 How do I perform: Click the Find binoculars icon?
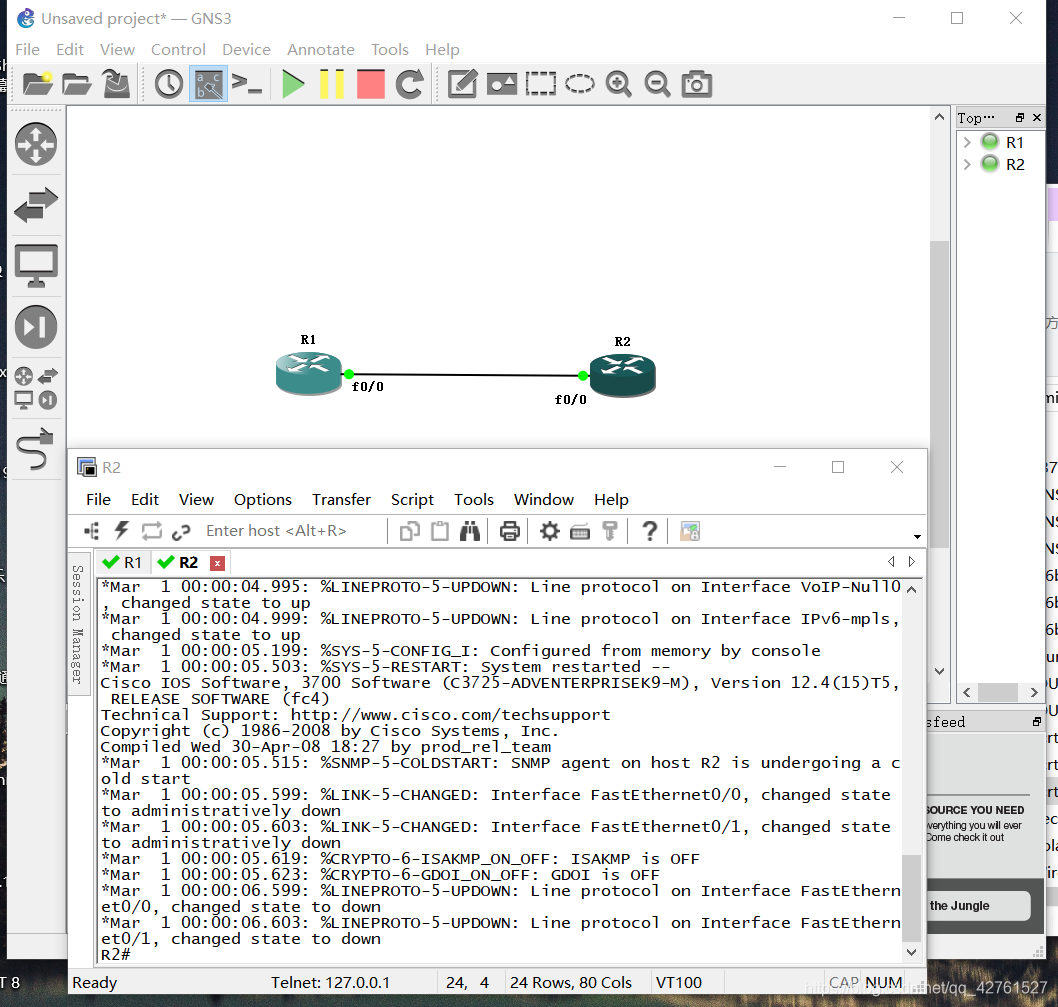tap(470, 531)
